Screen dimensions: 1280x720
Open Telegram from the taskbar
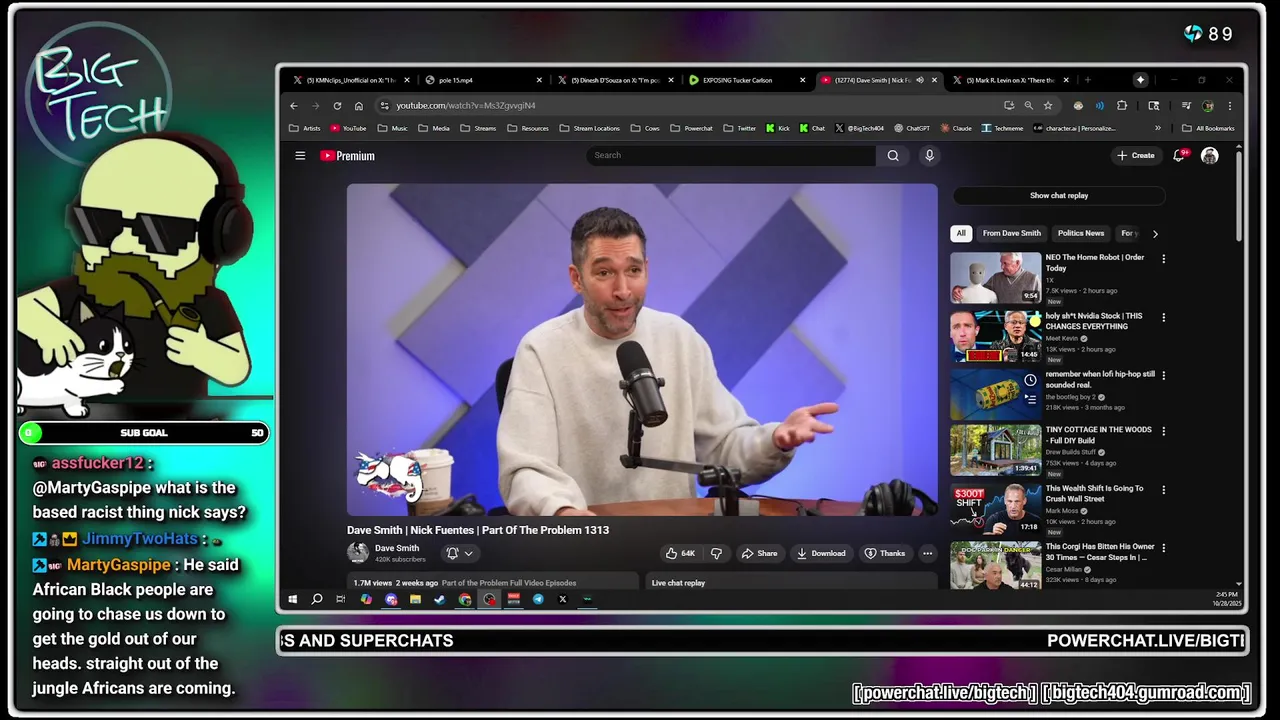(x=538, y=599)
